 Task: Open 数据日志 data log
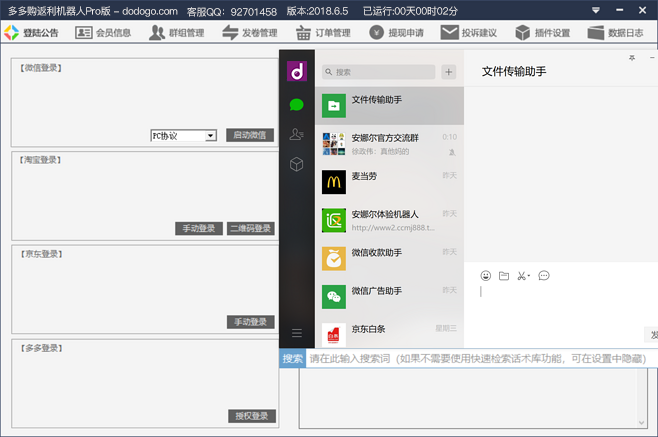(x=616, y=33)
